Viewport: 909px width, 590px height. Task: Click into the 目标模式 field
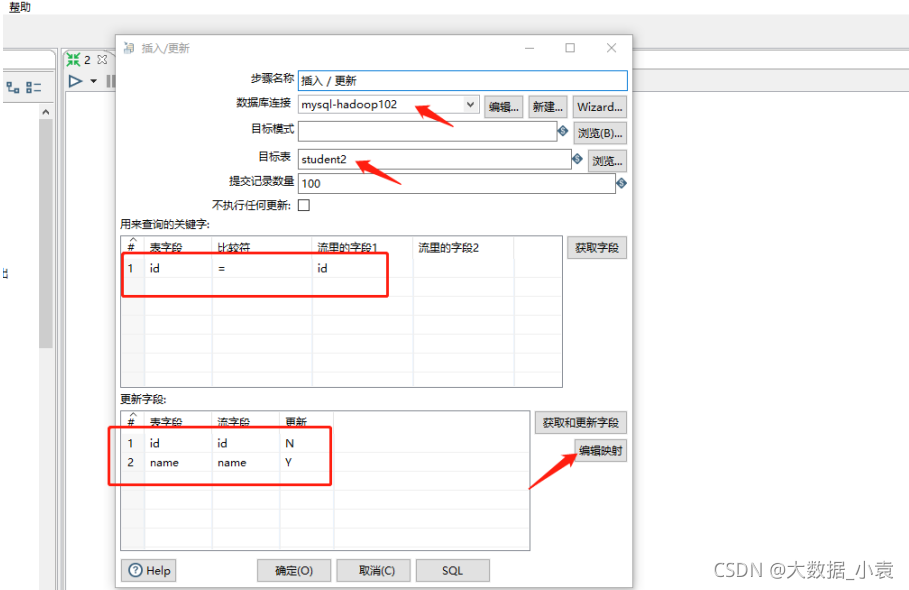pyautogui.click(x=427, y=131)
